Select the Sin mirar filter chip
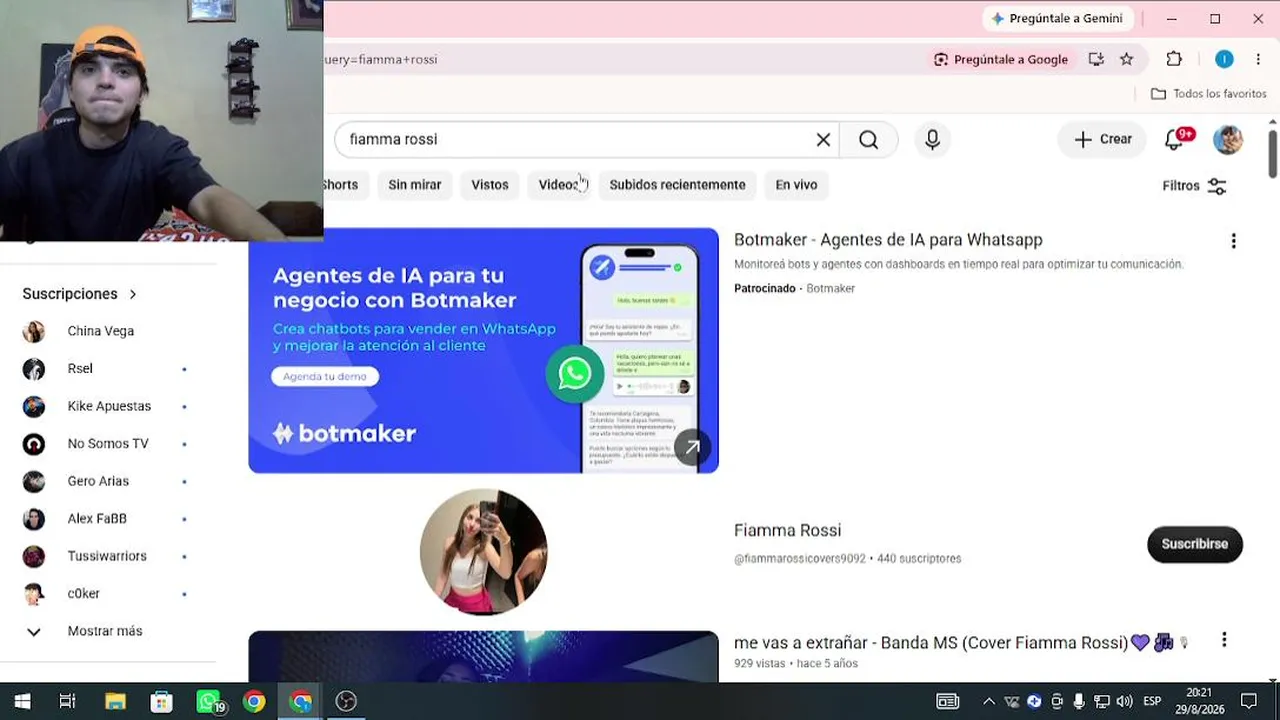This screenshot has width=1280, height=720. click(x=415, y=185)
